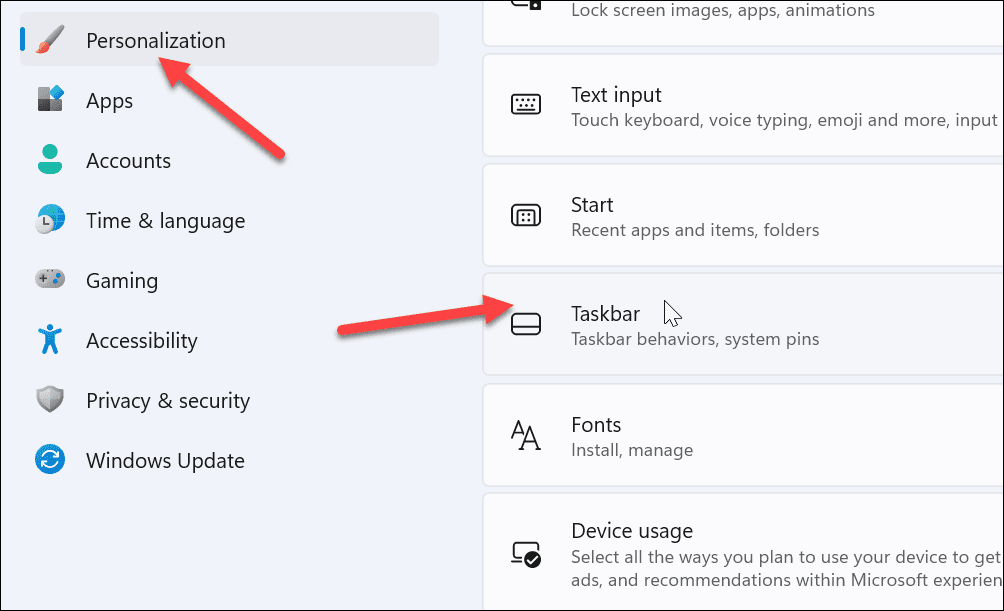The height and width of the screenshot is (611, 1004).
Task: Navigate to Privacy & security section
Action: 167,400
